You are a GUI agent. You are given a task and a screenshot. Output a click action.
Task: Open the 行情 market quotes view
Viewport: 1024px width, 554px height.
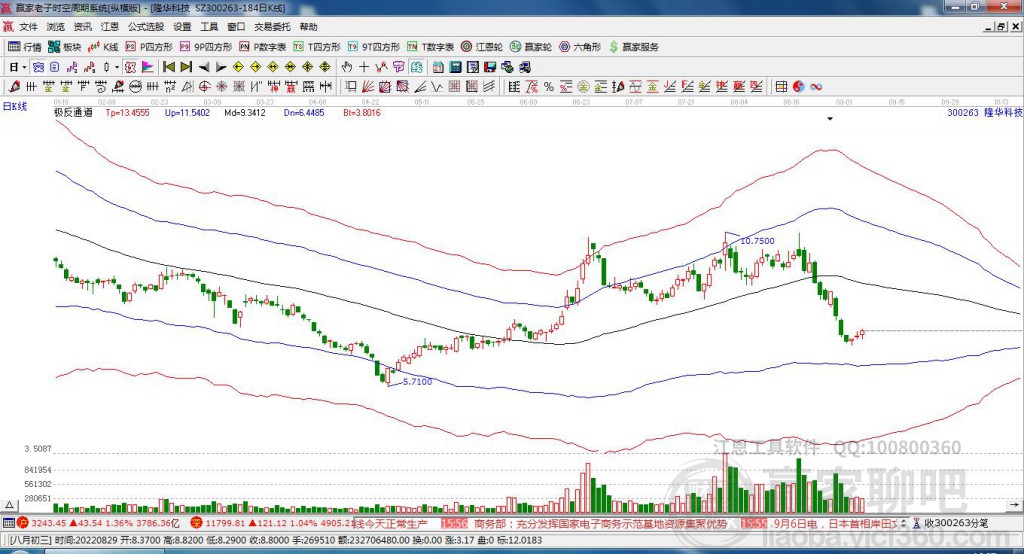point(25,47)
